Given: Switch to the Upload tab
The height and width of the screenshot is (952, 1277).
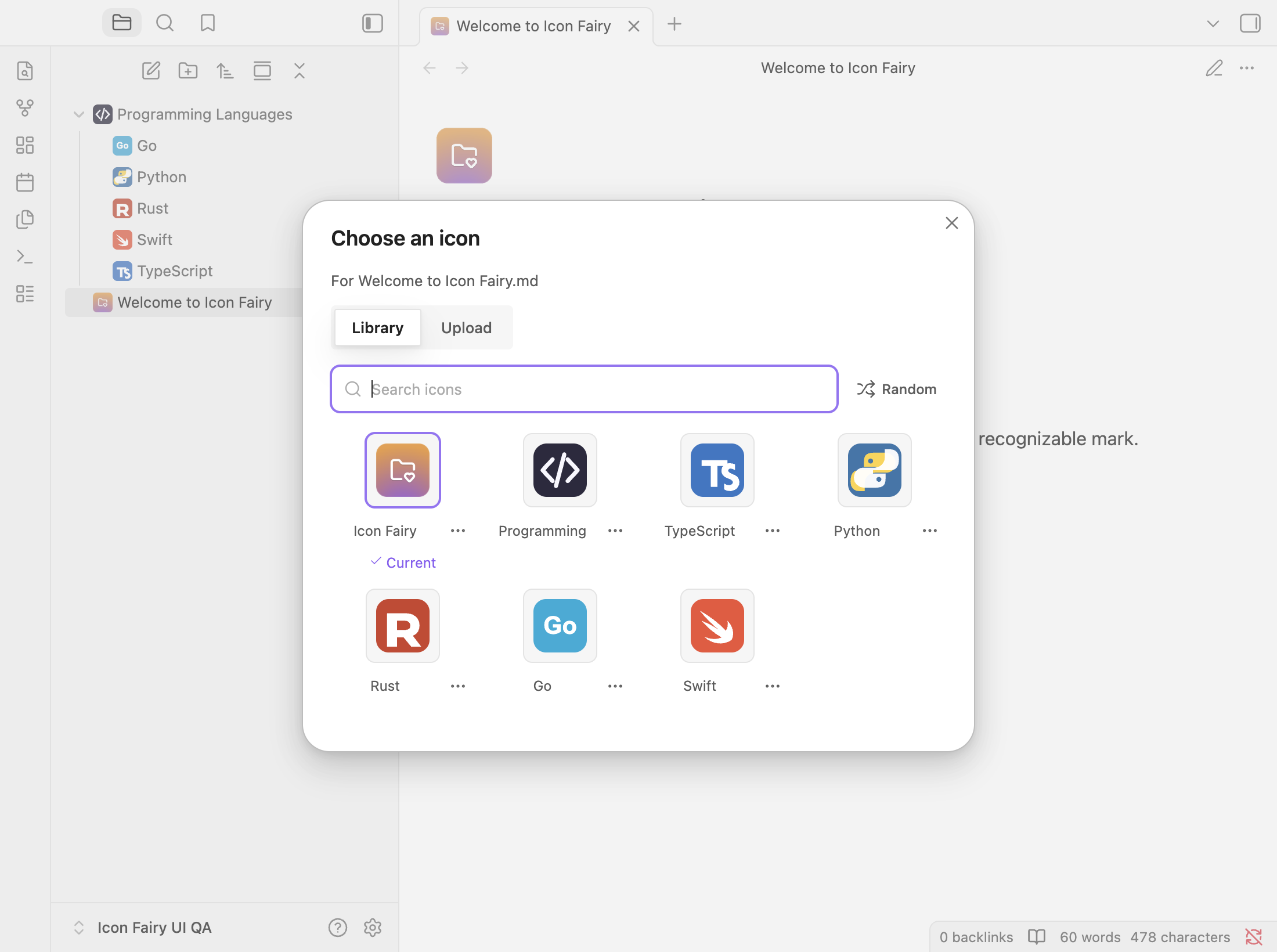Looking at the screenshot, I should pos(467,328).
